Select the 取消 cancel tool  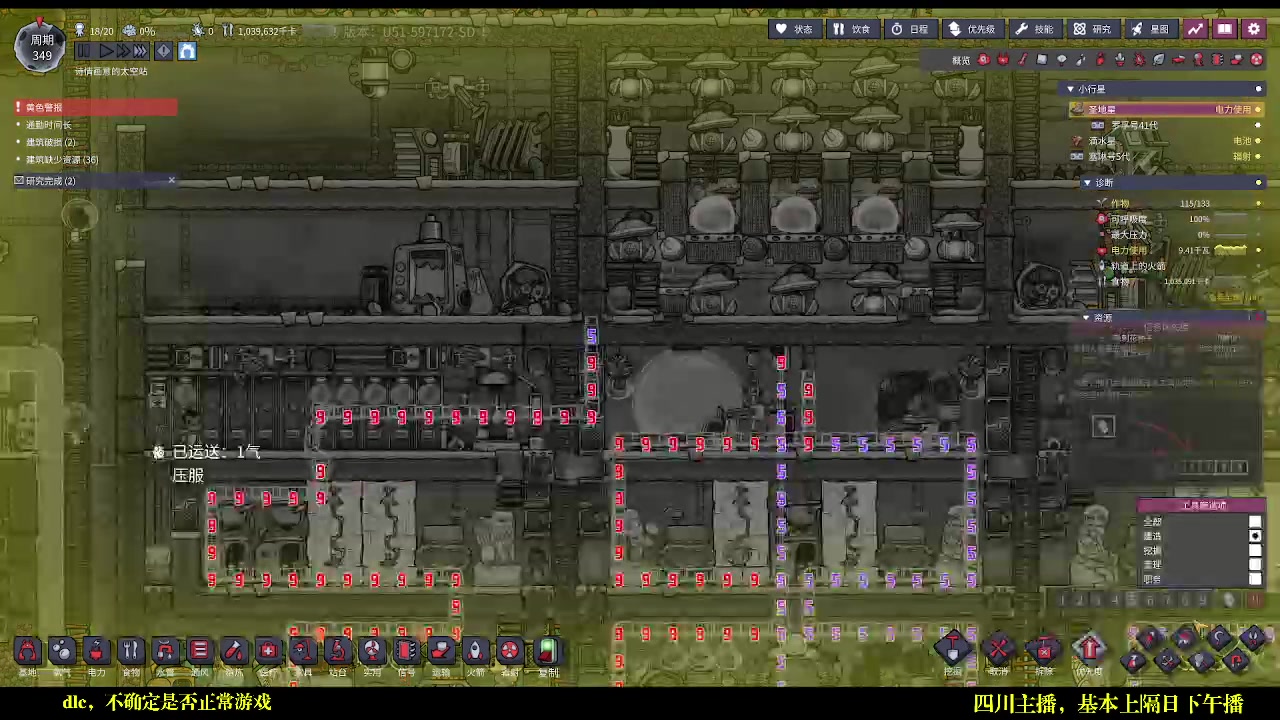pyautogui.click(x=998, y=649)
